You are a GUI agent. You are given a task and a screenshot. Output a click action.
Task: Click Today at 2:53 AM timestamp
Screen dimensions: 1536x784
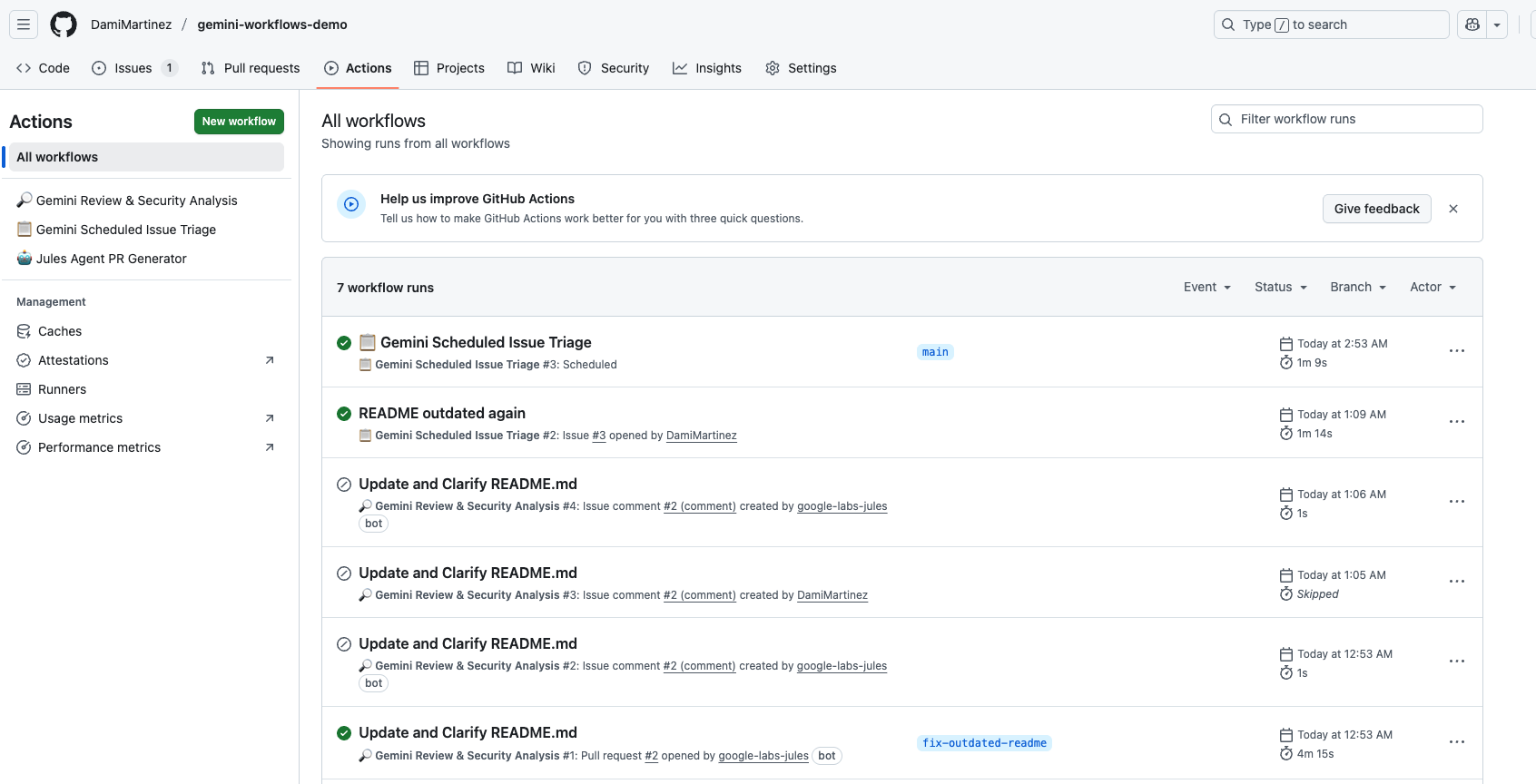pyautogui.click(x=1342, y=344)
